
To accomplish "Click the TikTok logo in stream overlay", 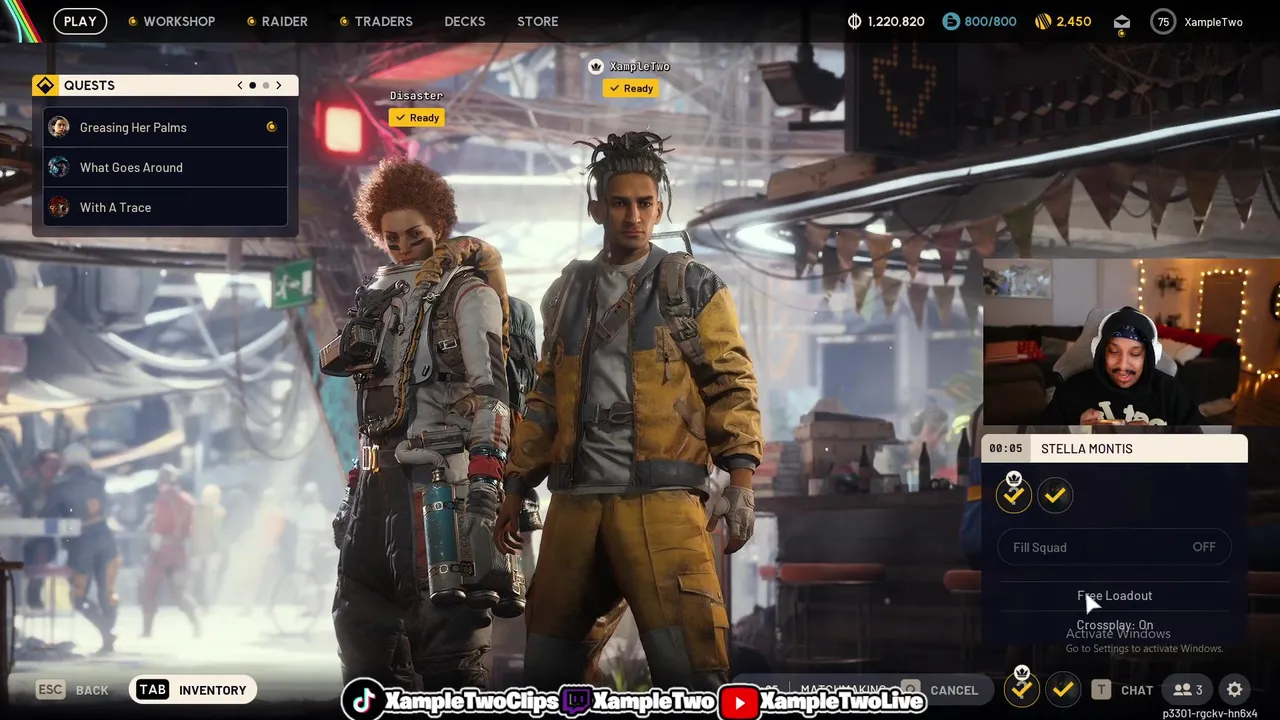I will (x=364, y=701).
